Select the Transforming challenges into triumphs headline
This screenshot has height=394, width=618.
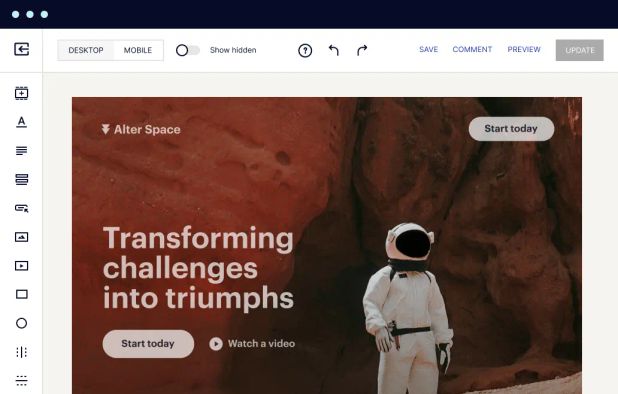click(x=198, y=268)
